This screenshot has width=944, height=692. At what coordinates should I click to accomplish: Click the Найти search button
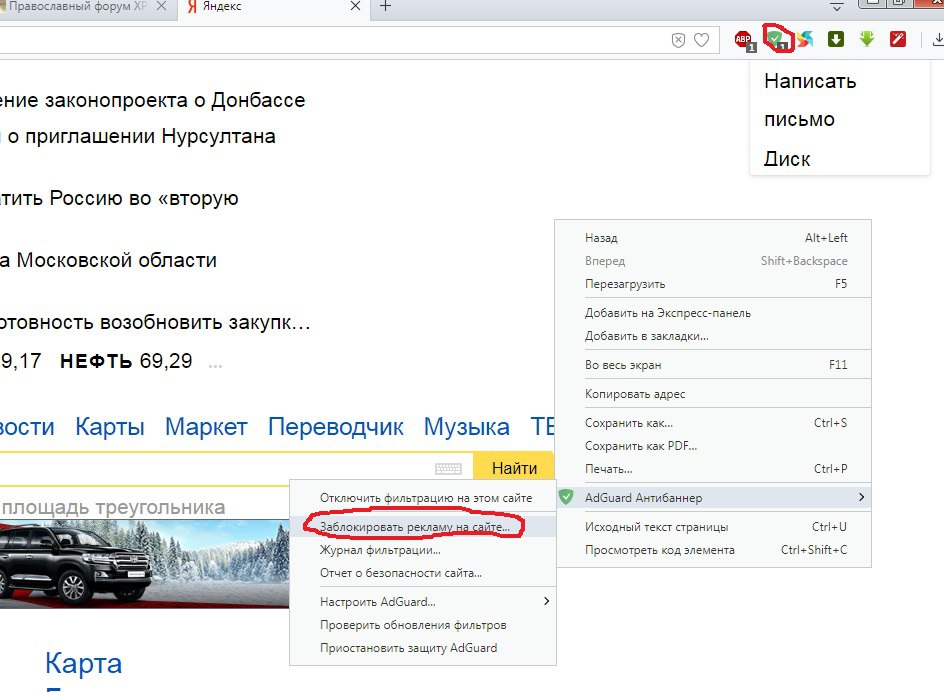point(514,468)
